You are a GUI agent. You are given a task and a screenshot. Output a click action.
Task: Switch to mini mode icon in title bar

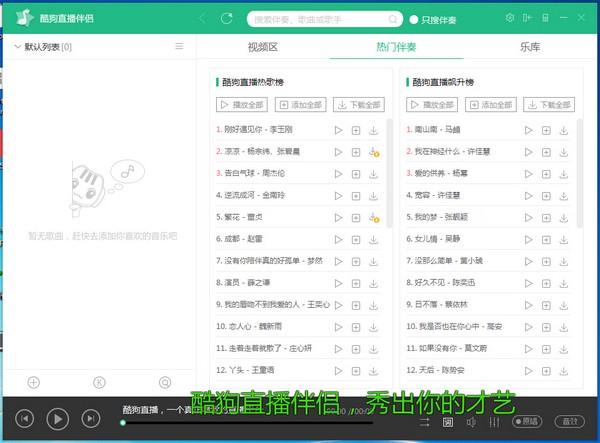tap(527, 18)
